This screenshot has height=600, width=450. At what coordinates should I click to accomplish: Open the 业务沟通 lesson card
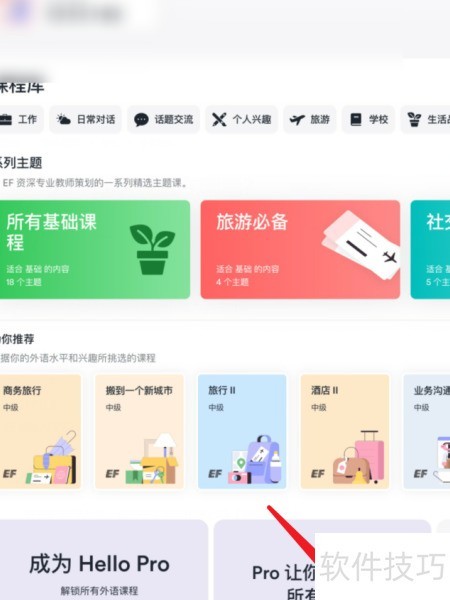[427, 432]
